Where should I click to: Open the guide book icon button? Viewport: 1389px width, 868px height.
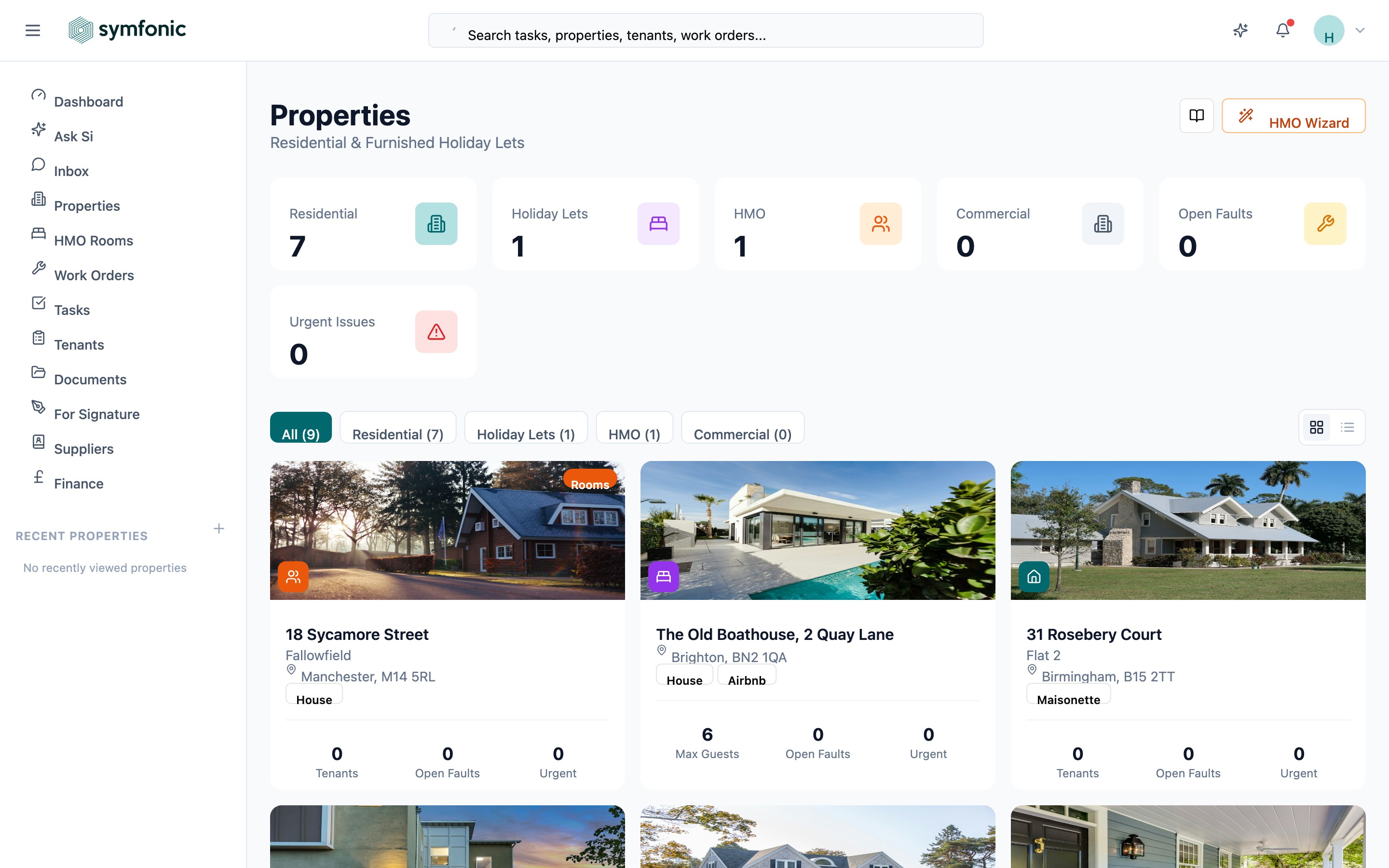coord(1197,116)
